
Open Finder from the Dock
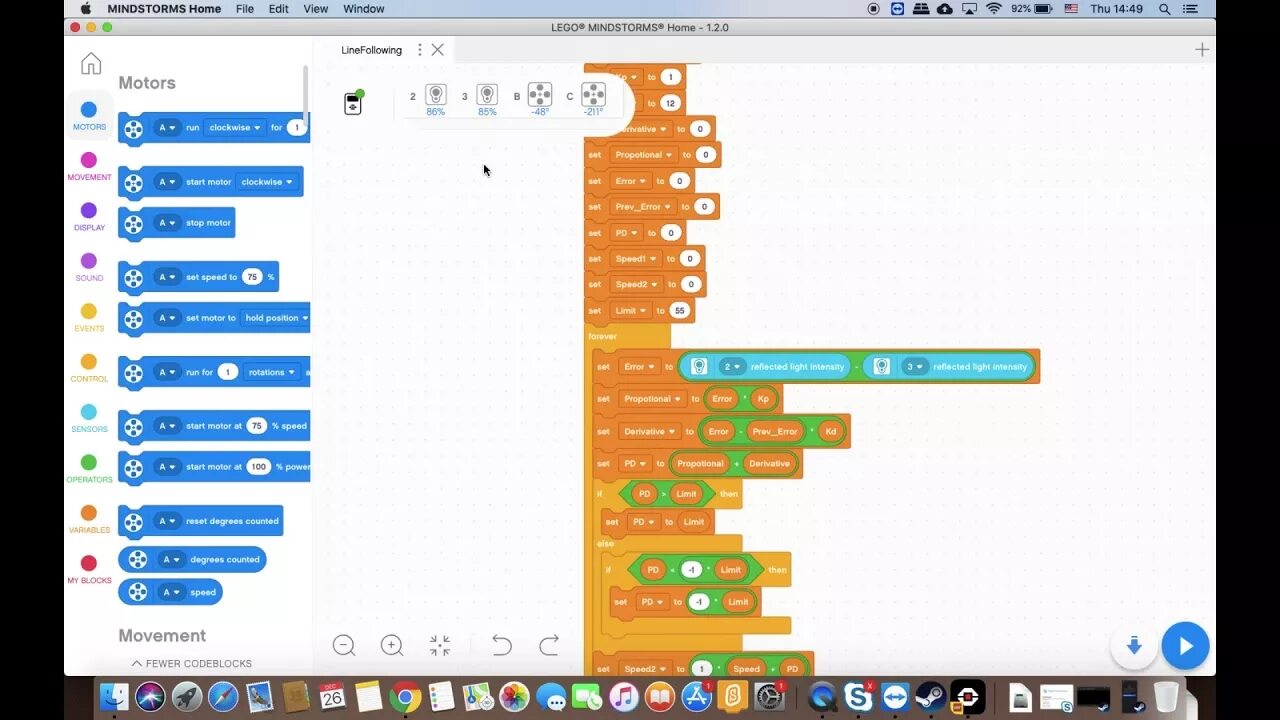(x=114, y=696)
